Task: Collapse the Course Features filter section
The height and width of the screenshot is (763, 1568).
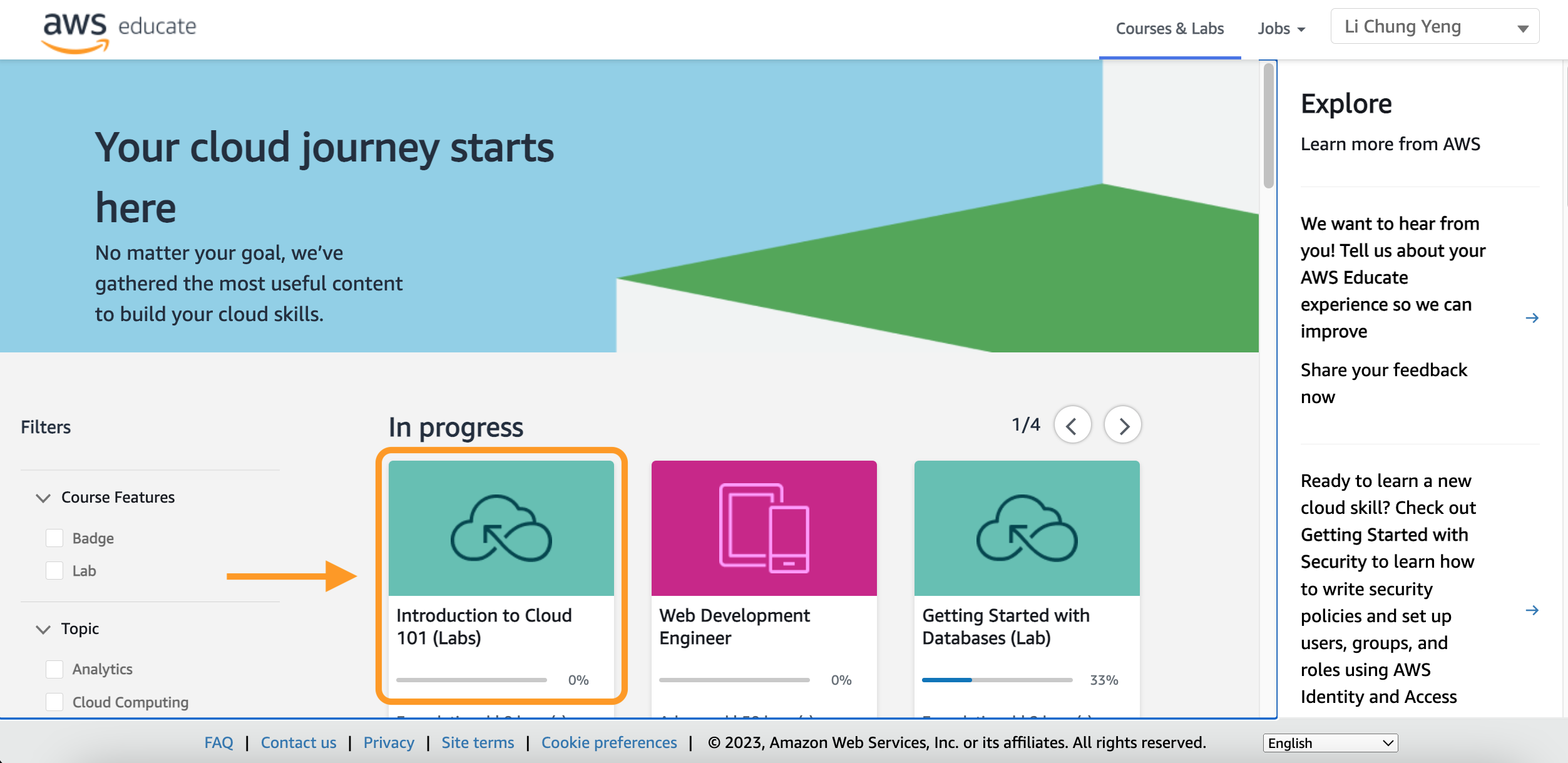Action: pos(43,498)
